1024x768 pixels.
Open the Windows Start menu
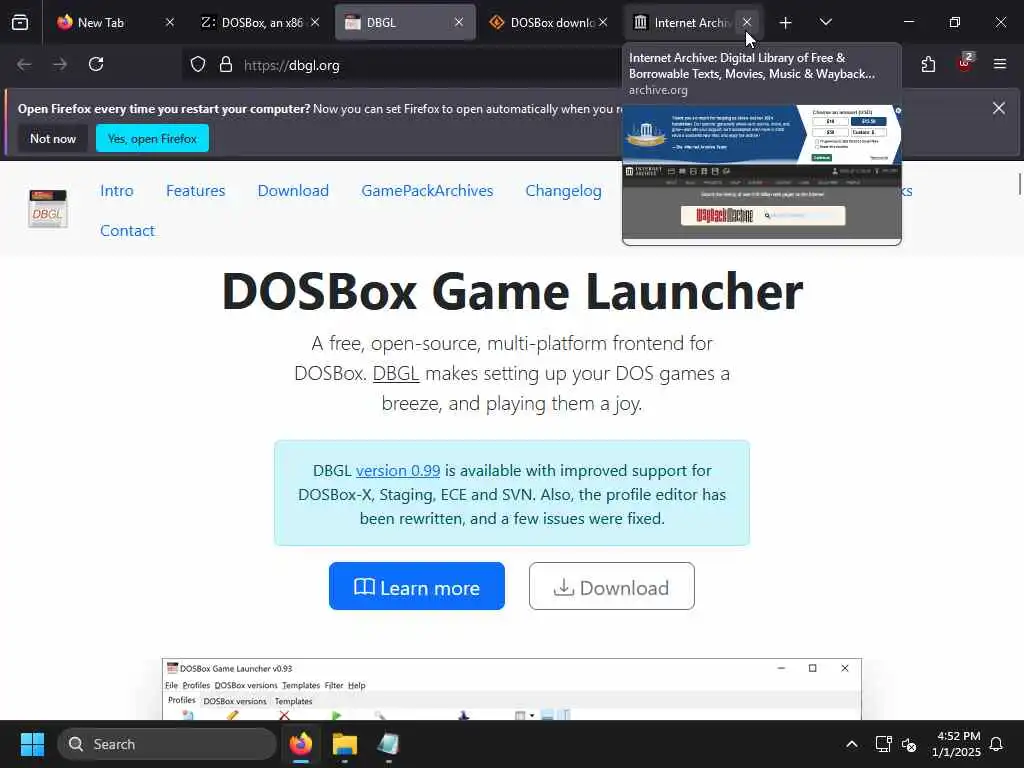(32, 744)
